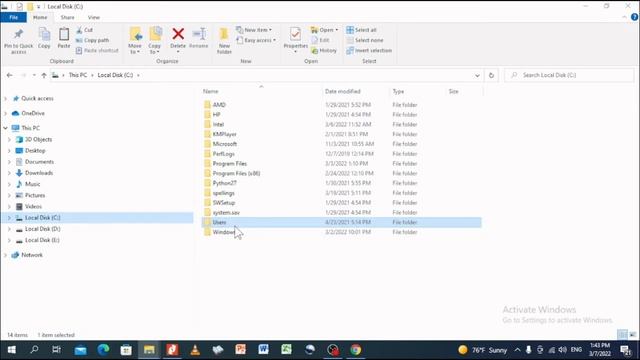The width and height of the screenshot is (640, 360).
Task: Expand address bar history dropdown
Action: coord(477,75)
